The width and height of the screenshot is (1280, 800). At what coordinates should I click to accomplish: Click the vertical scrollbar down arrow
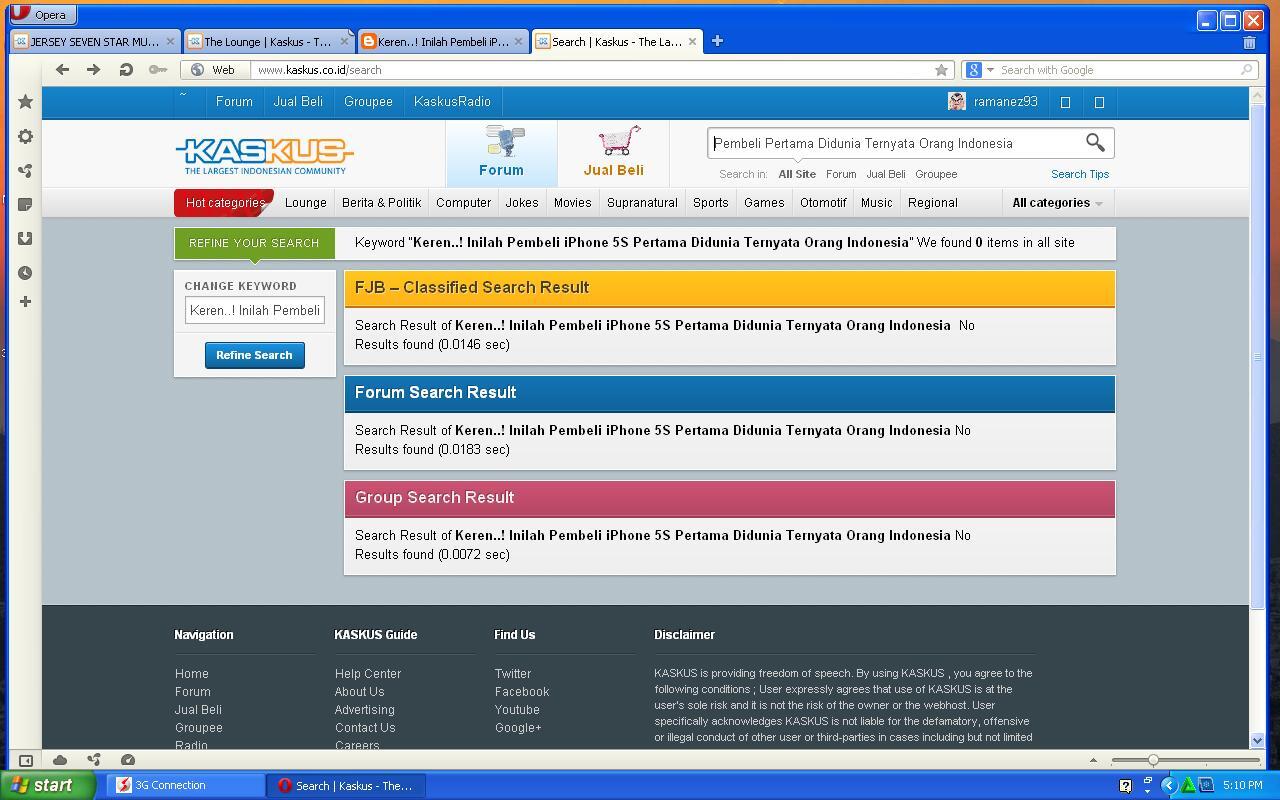point(1257,741)
